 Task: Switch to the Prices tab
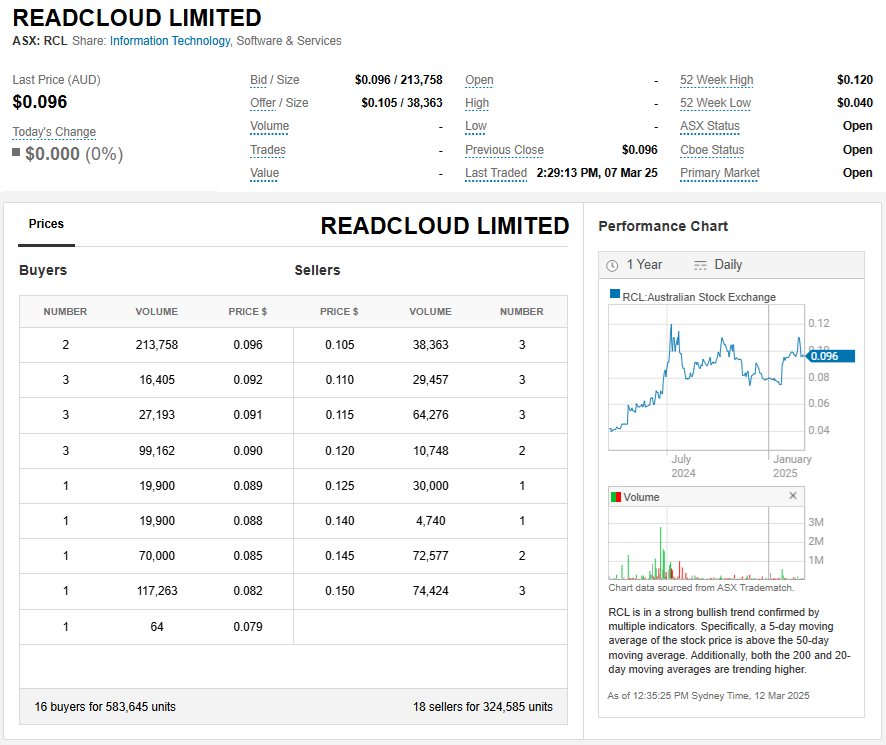pyautogui.click(x=46, y=225)
